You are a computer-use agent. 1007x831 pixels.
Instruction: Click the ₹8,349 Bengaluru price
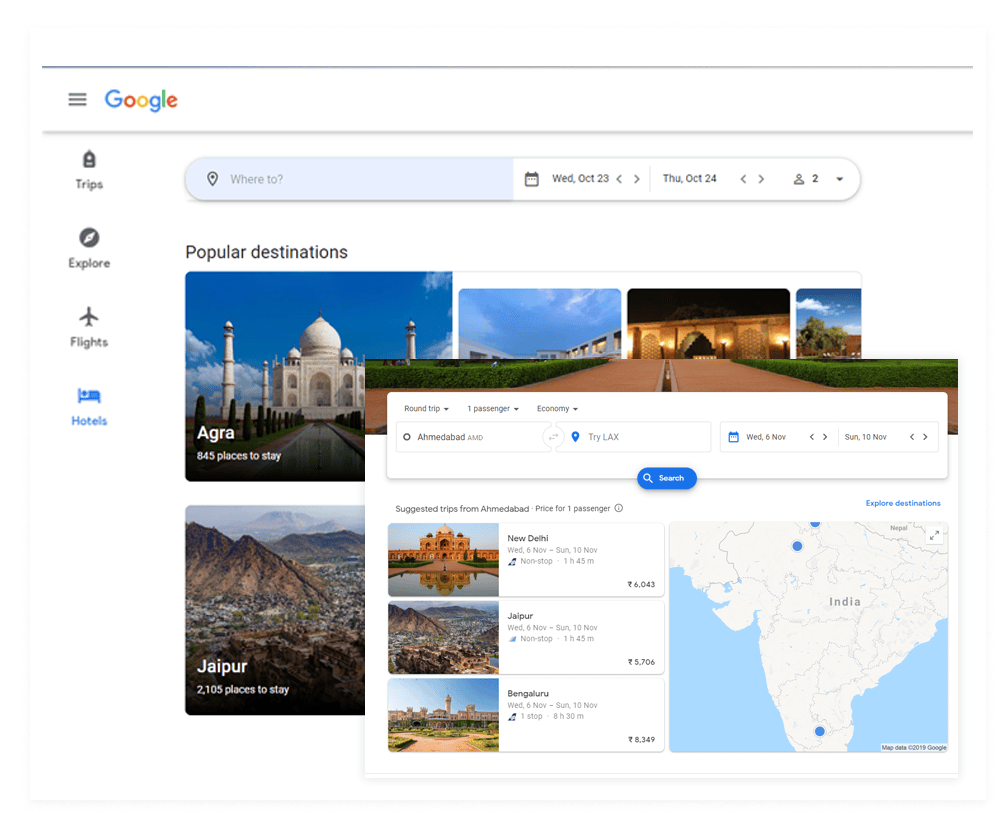pyautogui.click(x=641, y=739)
